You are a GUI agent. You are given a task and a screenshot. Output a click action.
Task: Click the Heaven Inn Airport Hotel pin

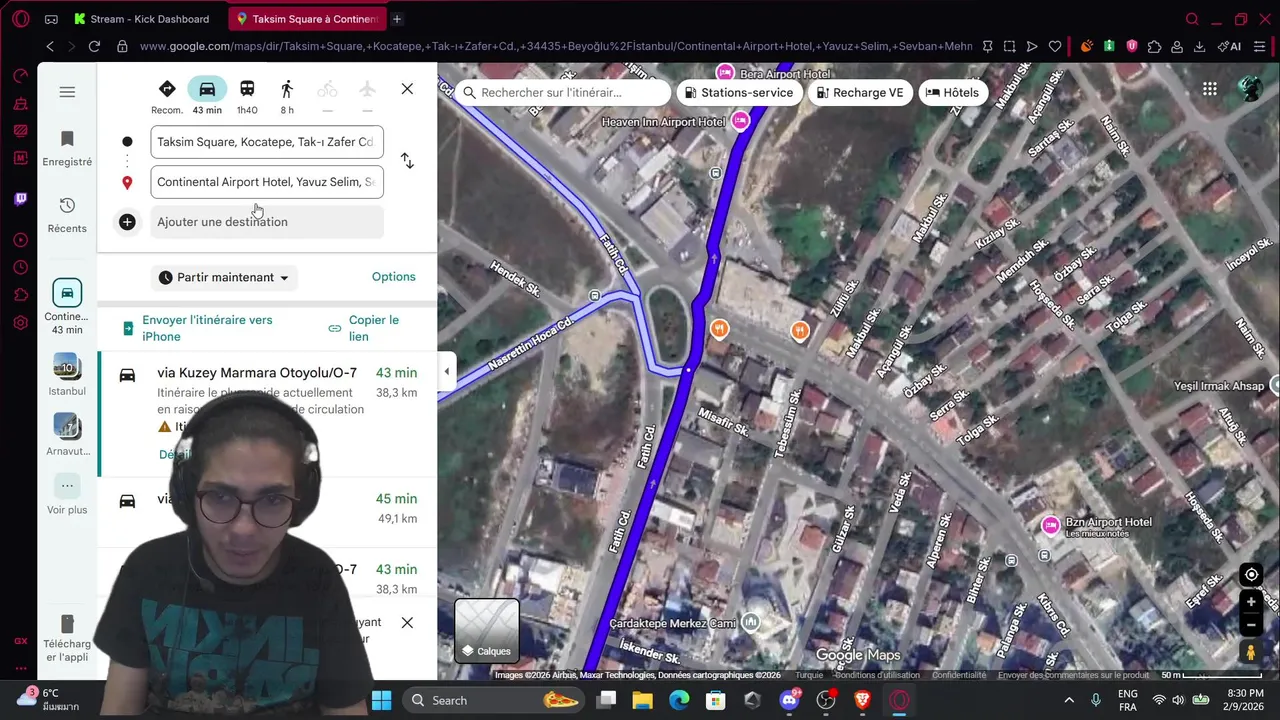pos(741,121)
